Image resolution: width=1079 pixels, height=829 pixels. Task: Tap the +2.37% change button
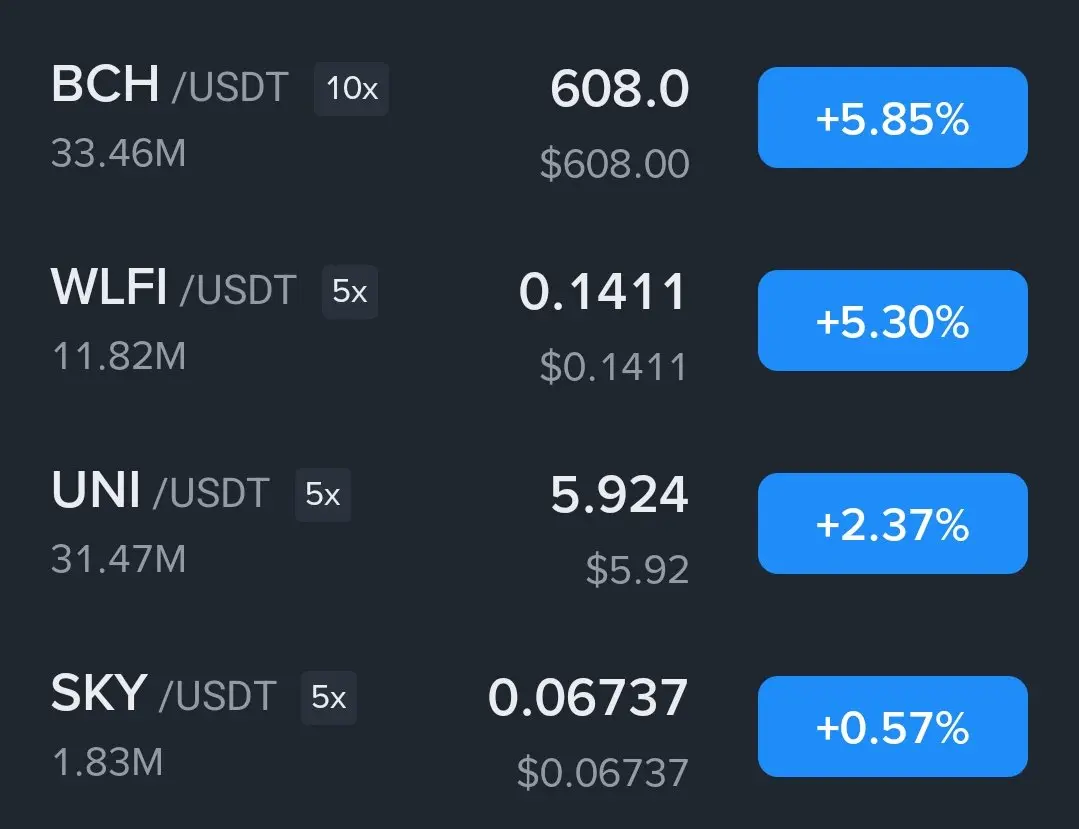tap(893, 524)
